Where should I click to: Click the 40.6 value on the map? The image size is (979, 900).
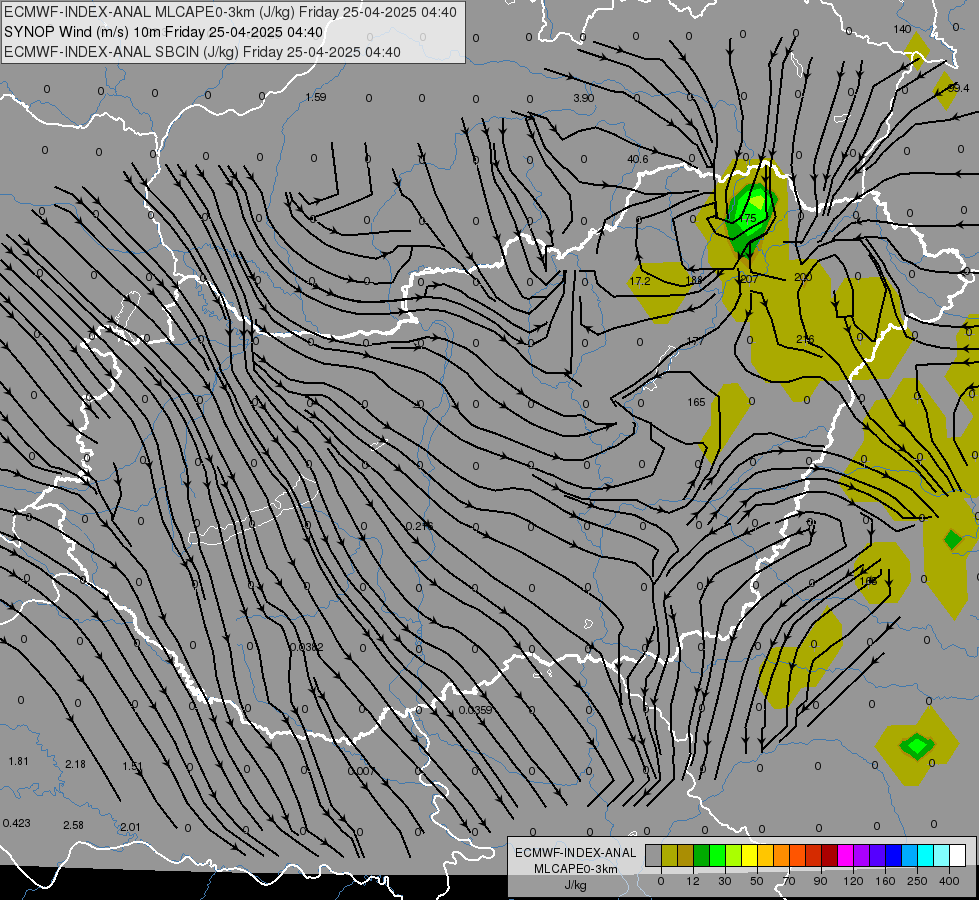click(x=637, y=159)
